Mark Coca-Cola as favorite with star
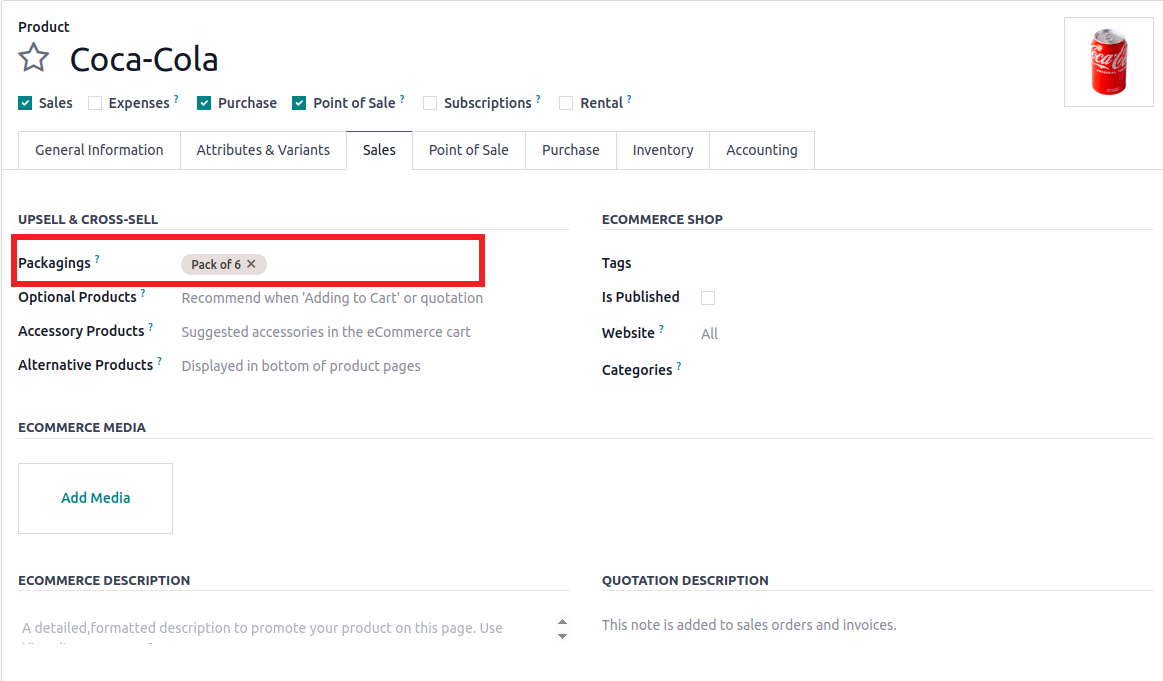The width and height of the screenshot is (1163, 681). (x=34, y=58)
